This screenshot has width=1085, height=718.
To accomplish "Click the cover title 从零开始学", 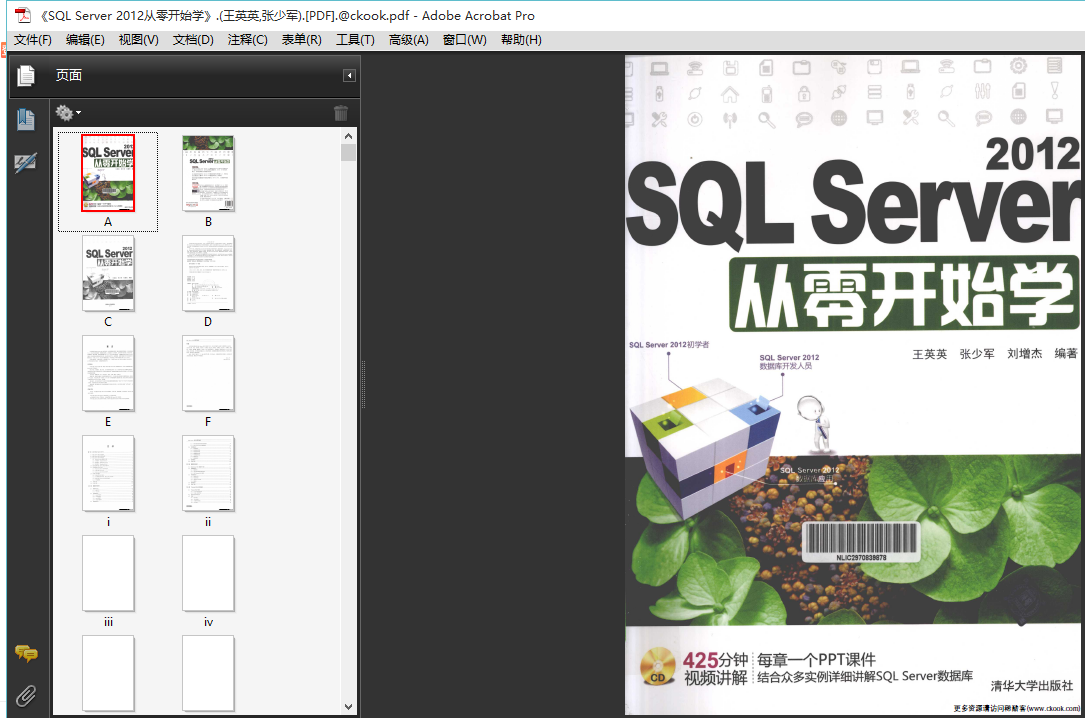I will 904,295.
